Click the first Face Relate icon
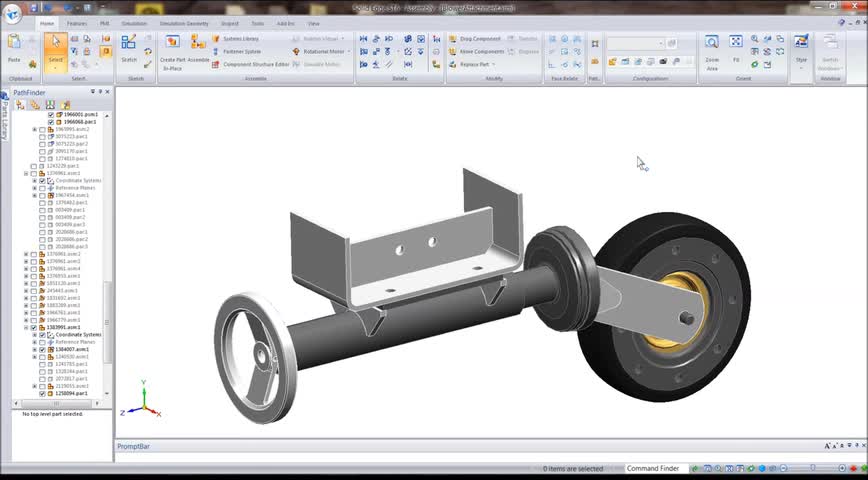The width and height of the screenshot is (868, 480). point(552,39)
